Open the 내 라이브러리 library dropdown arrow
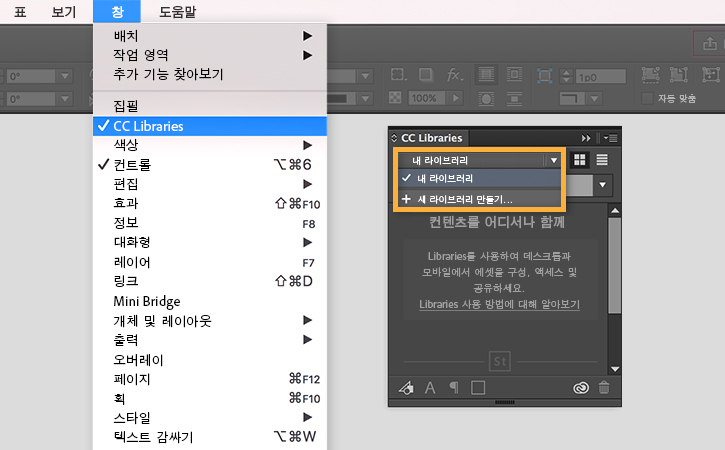This screenshot has width=725, height=450. tap(553, 160)
